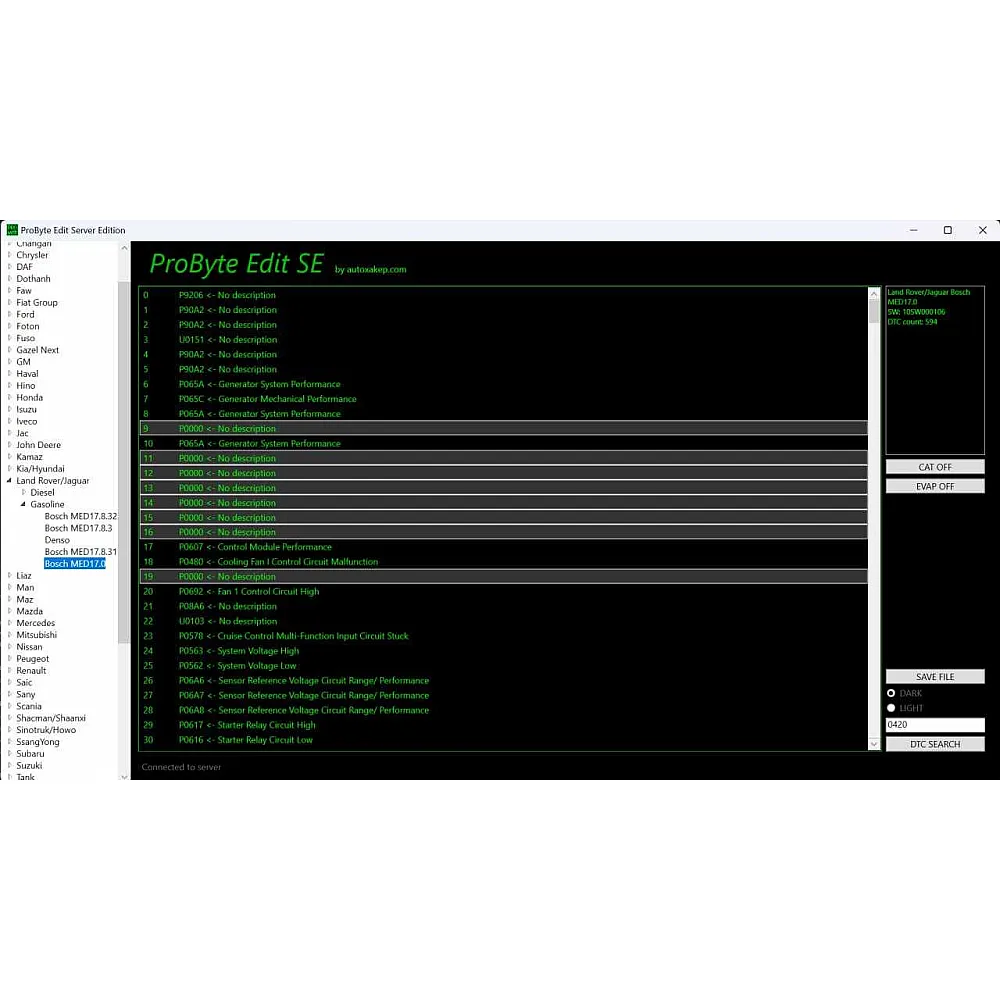Viewport: 1000px width, 1000px height.
Task: Maximize the ProByte Edit window
Action: 948,230
